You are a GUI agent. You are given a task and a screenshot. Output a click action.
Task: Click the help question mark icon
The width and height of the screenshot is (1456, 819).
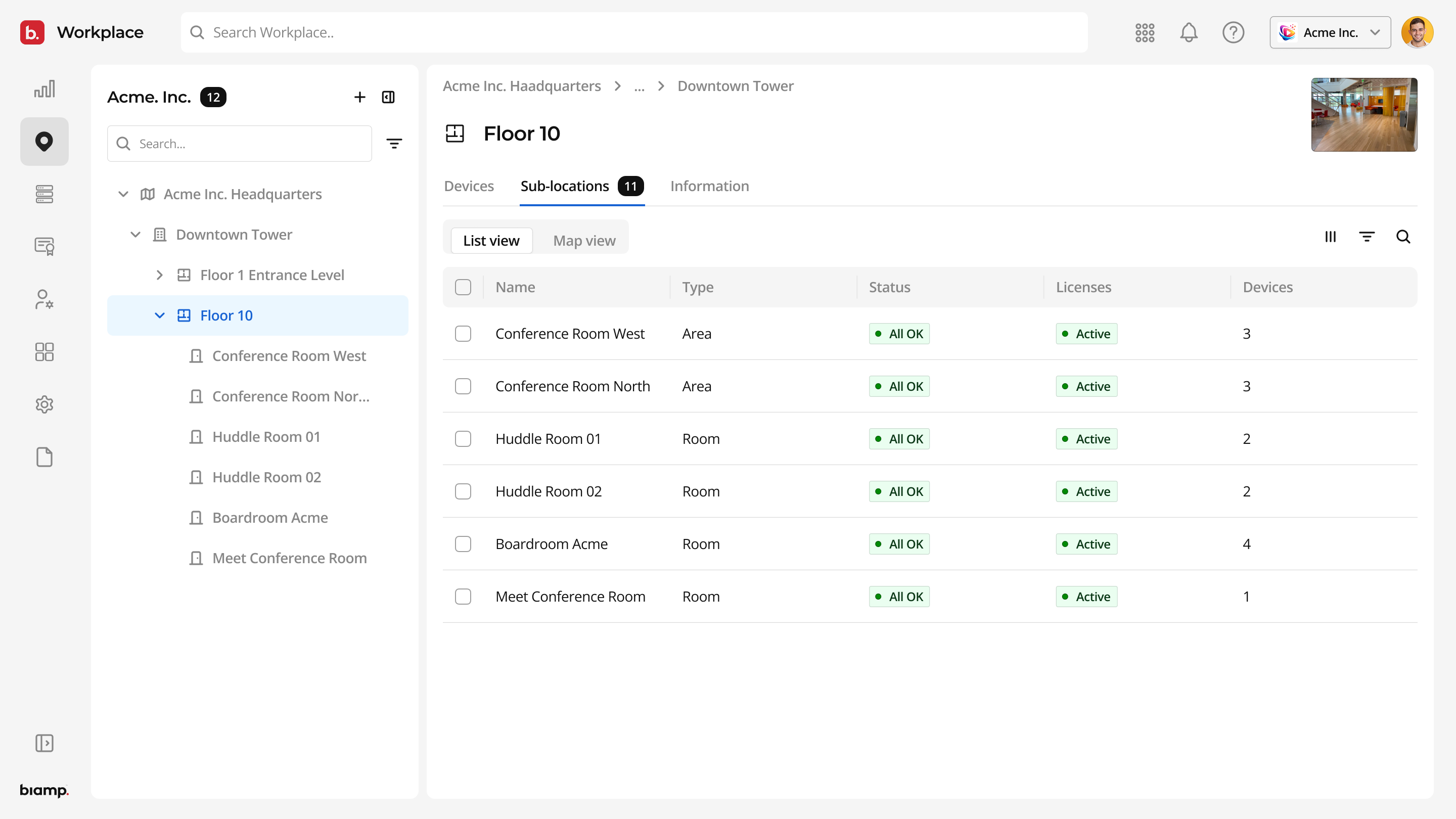point(1233,32)
